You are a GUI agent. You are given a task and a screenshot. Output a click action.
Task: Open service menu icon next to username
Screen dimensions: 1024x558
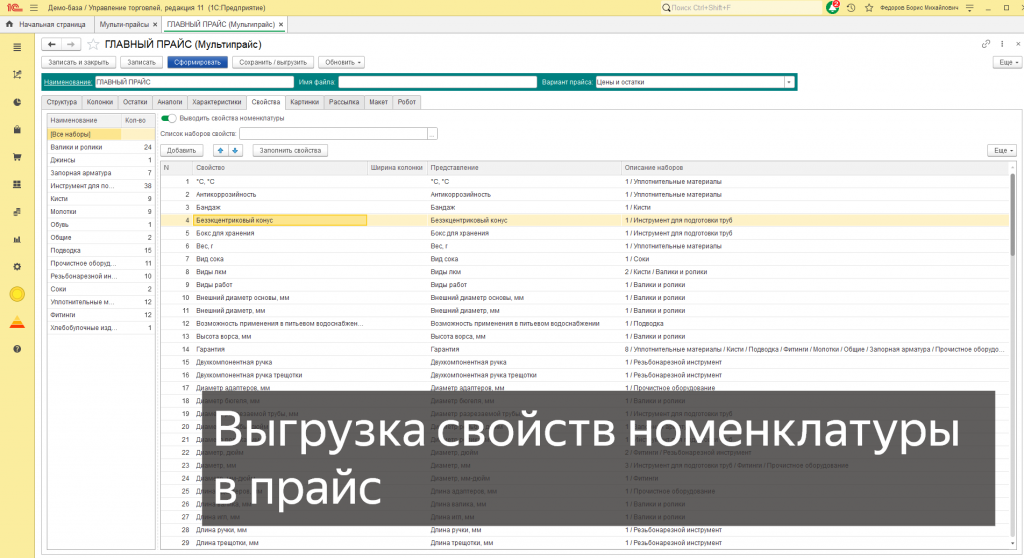tap(970, 8)
